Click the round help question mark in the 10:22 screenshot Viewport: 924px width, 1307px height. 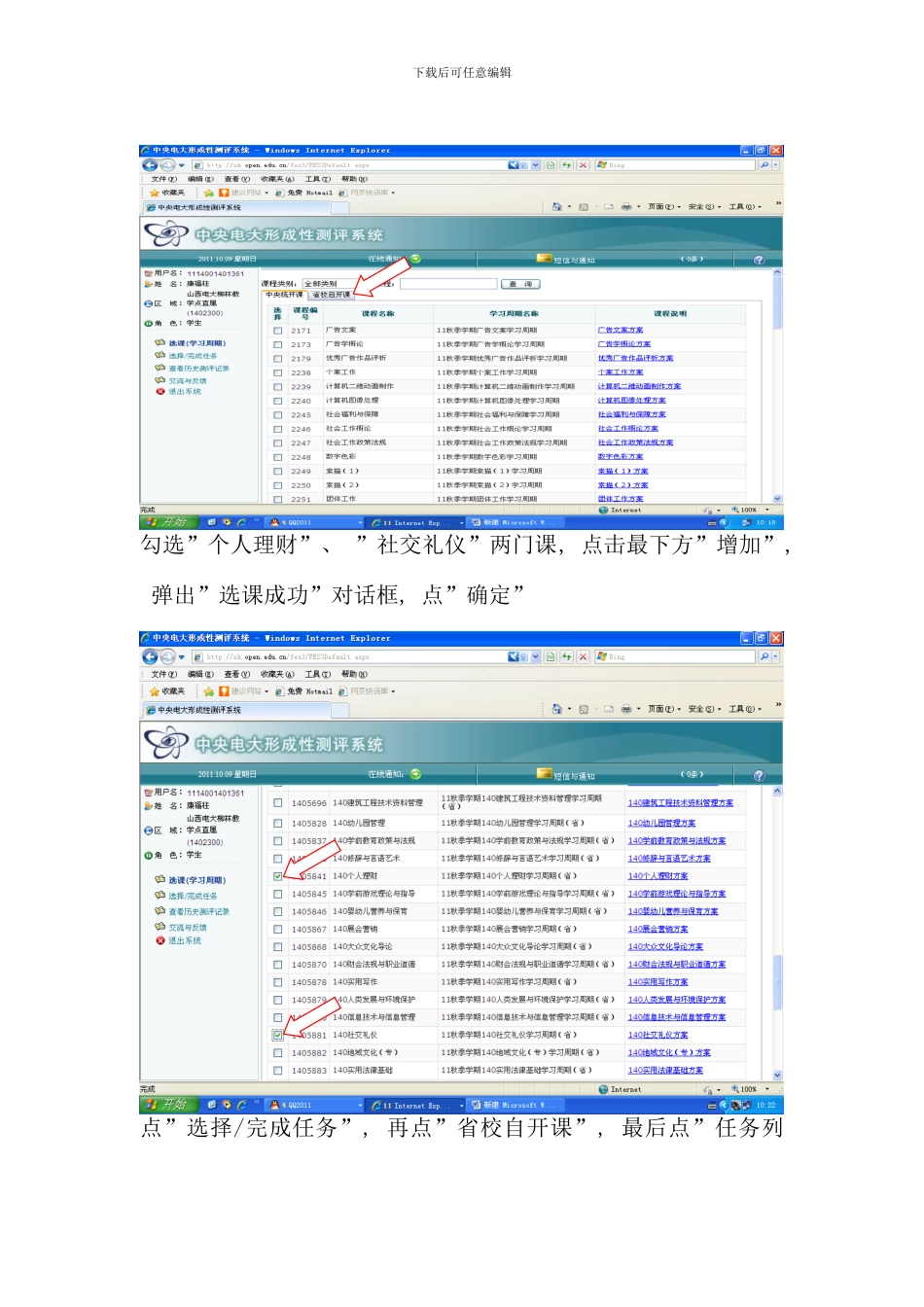pos(759,776)
